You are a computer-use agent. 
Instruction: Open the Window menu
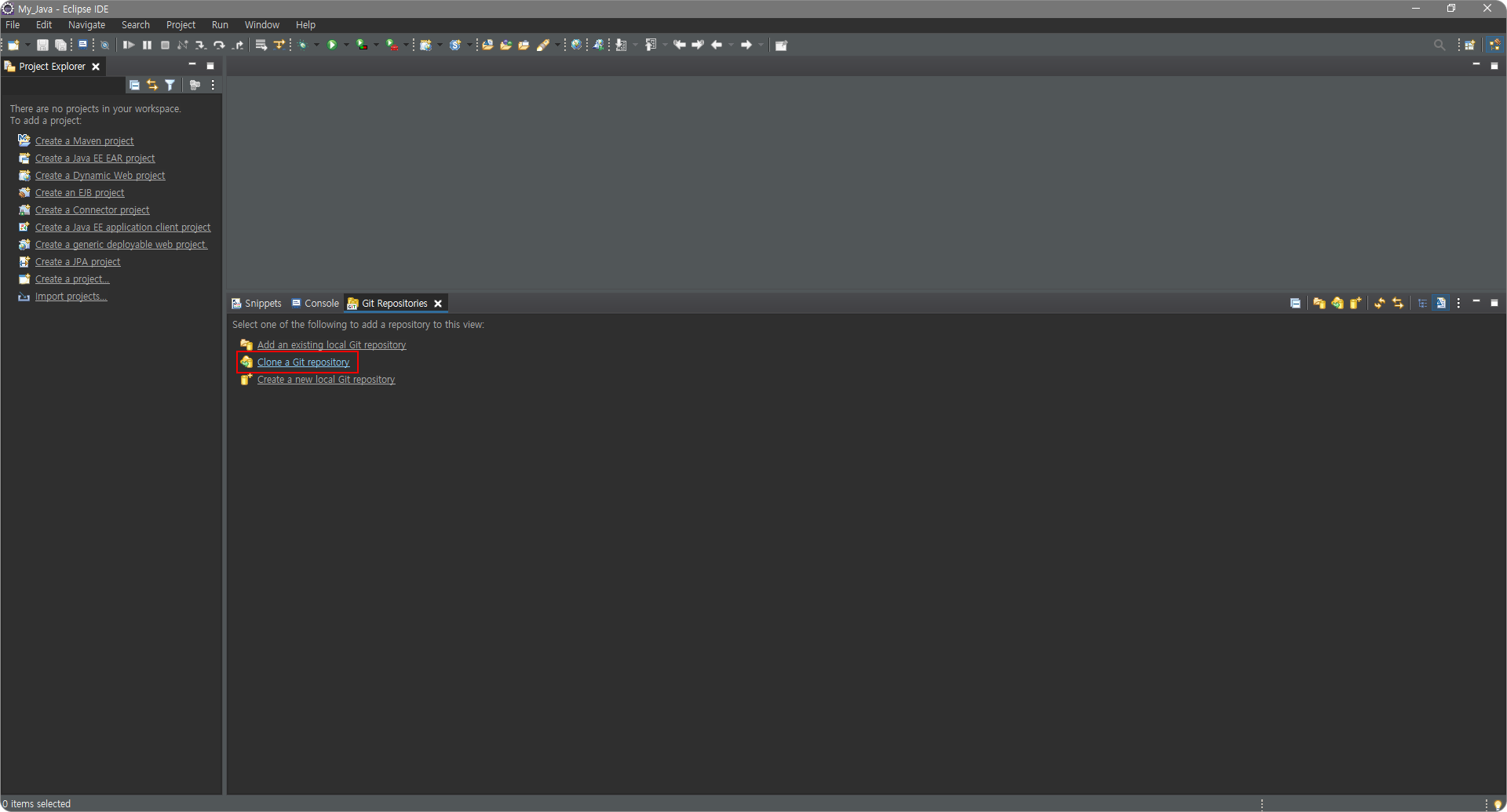coord(262,25)
